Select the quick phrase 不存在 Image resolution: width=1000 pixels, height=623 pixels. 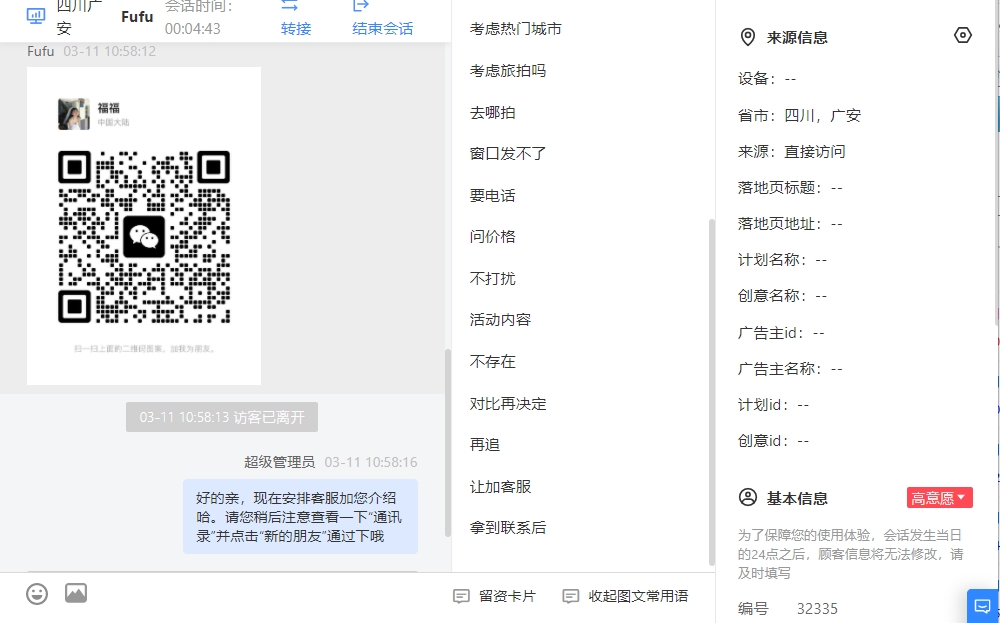(492, 362)
